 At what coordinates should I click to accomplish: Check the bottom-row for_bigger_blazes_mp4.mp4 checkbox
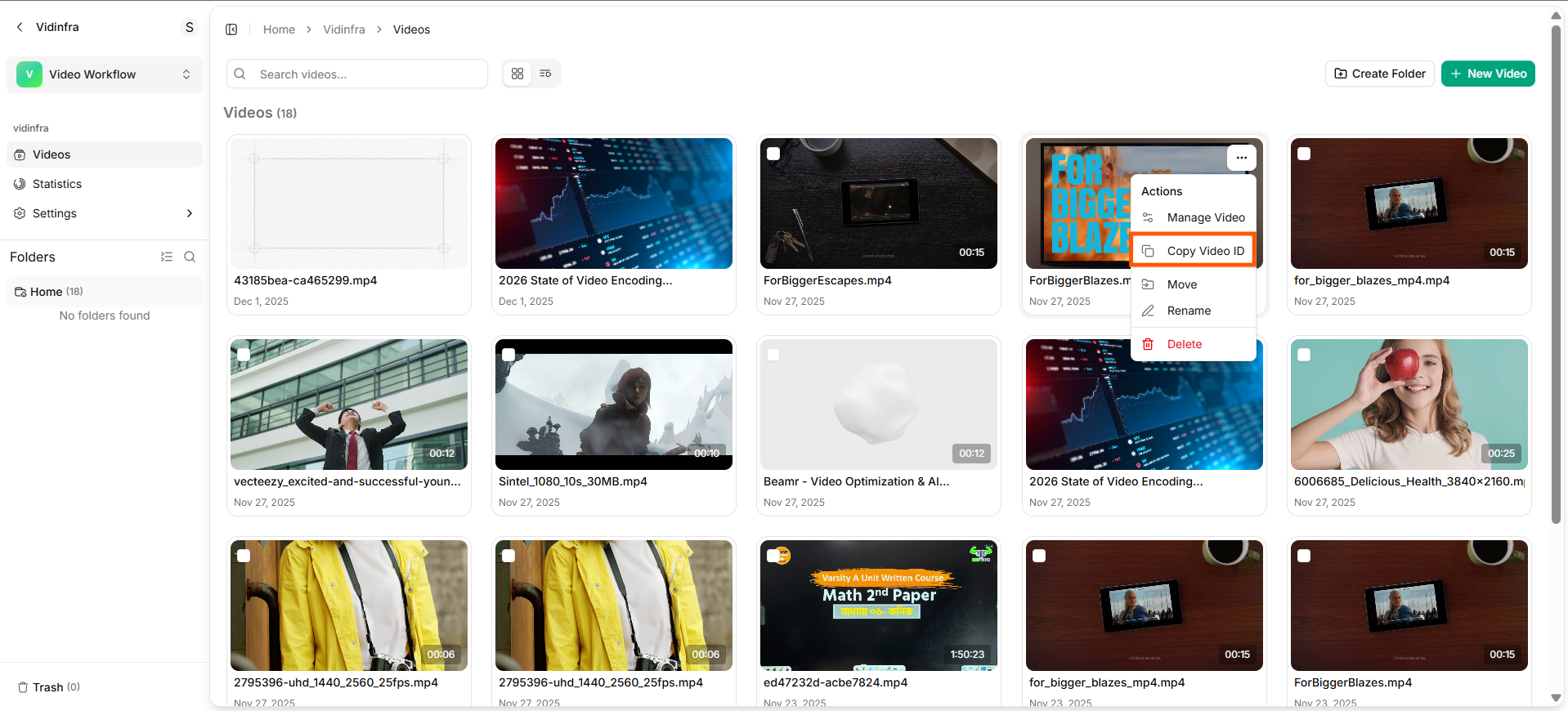pyautogui.click(x=1039, y=556)
